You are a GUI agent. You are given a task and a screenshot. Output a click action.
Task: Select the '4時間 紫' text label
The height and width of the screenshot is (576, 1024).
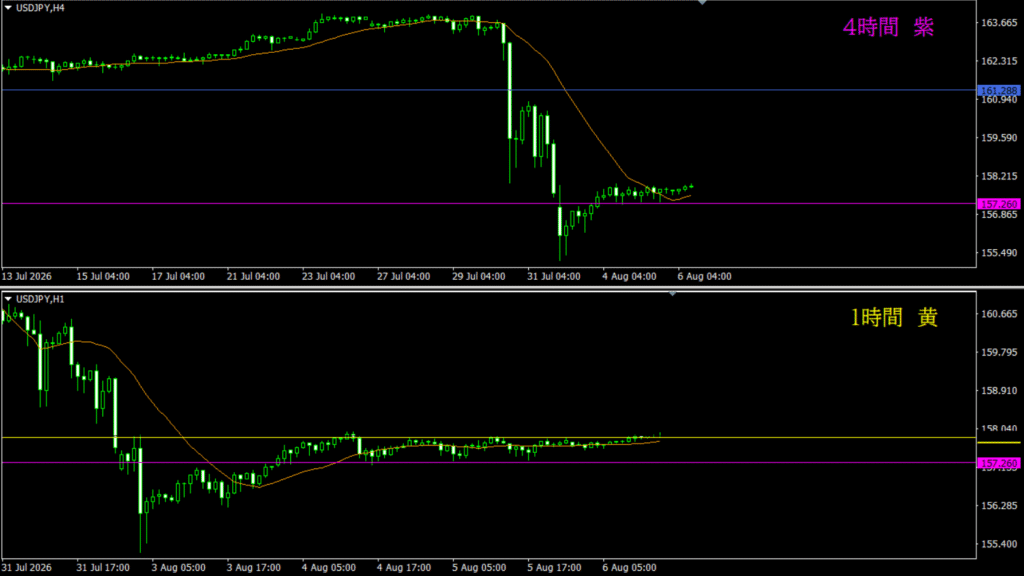click(888, 27)
